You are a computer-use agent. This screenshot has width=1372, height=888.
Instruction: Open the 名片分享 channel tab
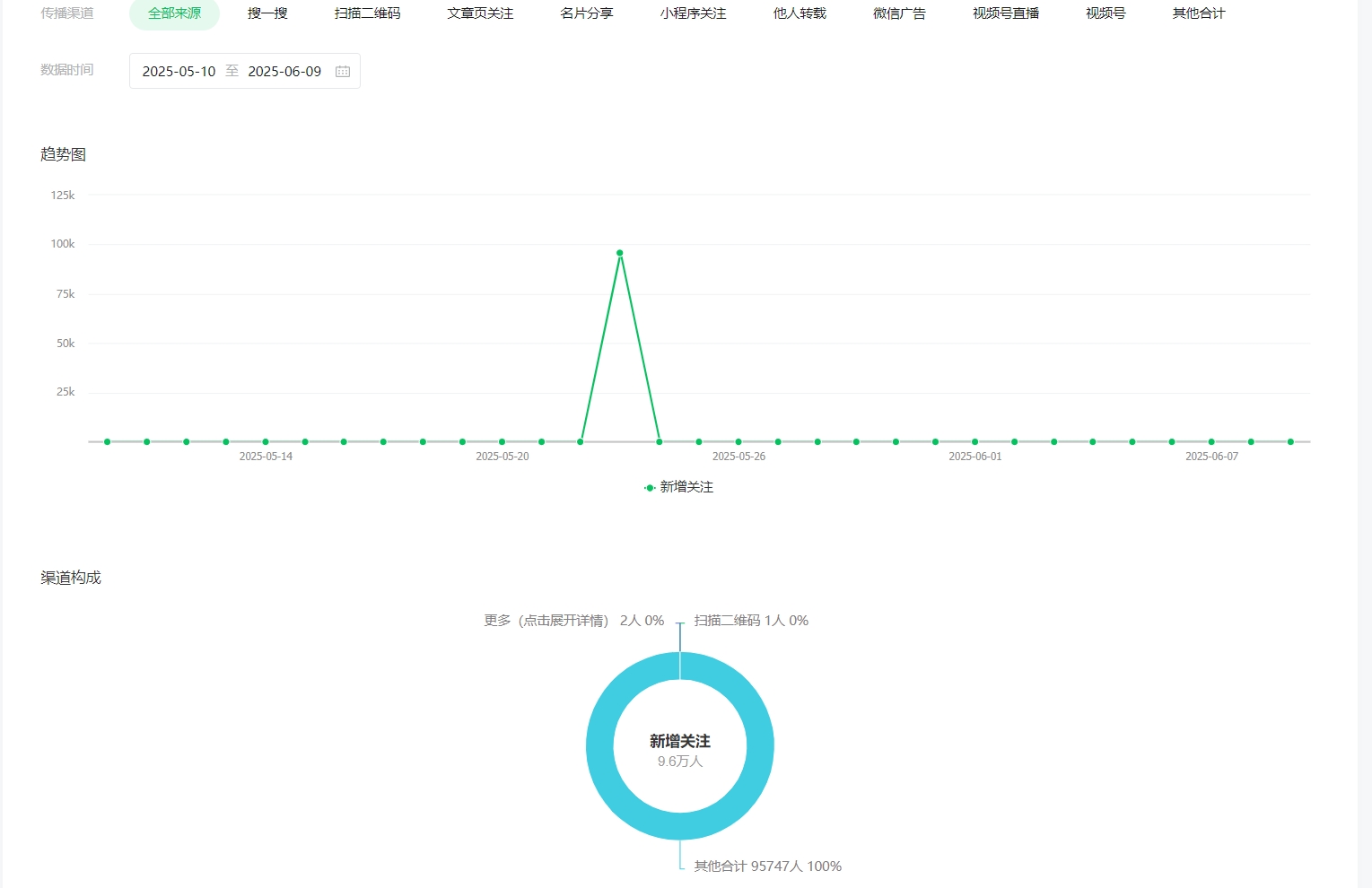(x=587, y=13)
